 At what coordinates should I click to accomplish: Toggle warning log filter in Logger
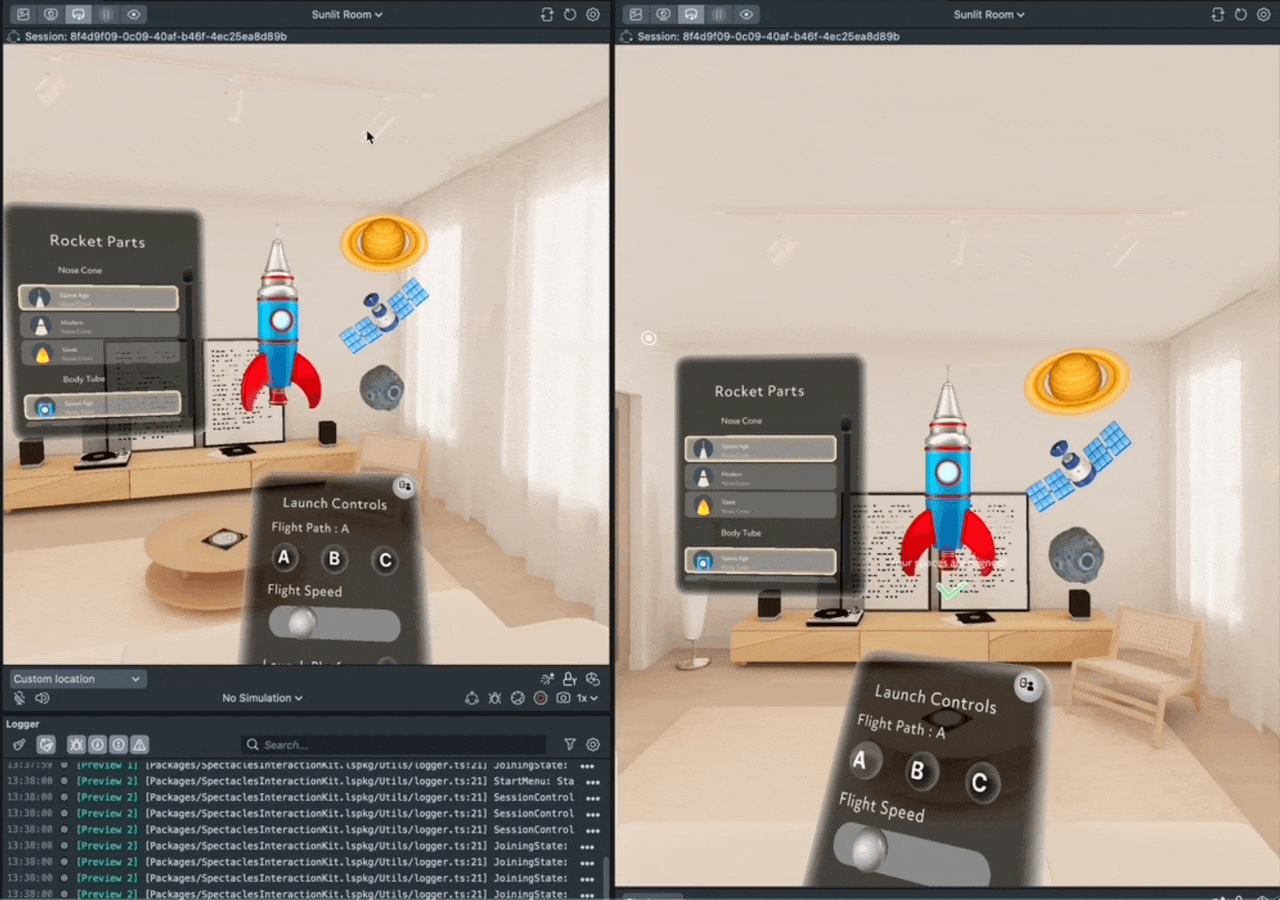coord(140,745)
